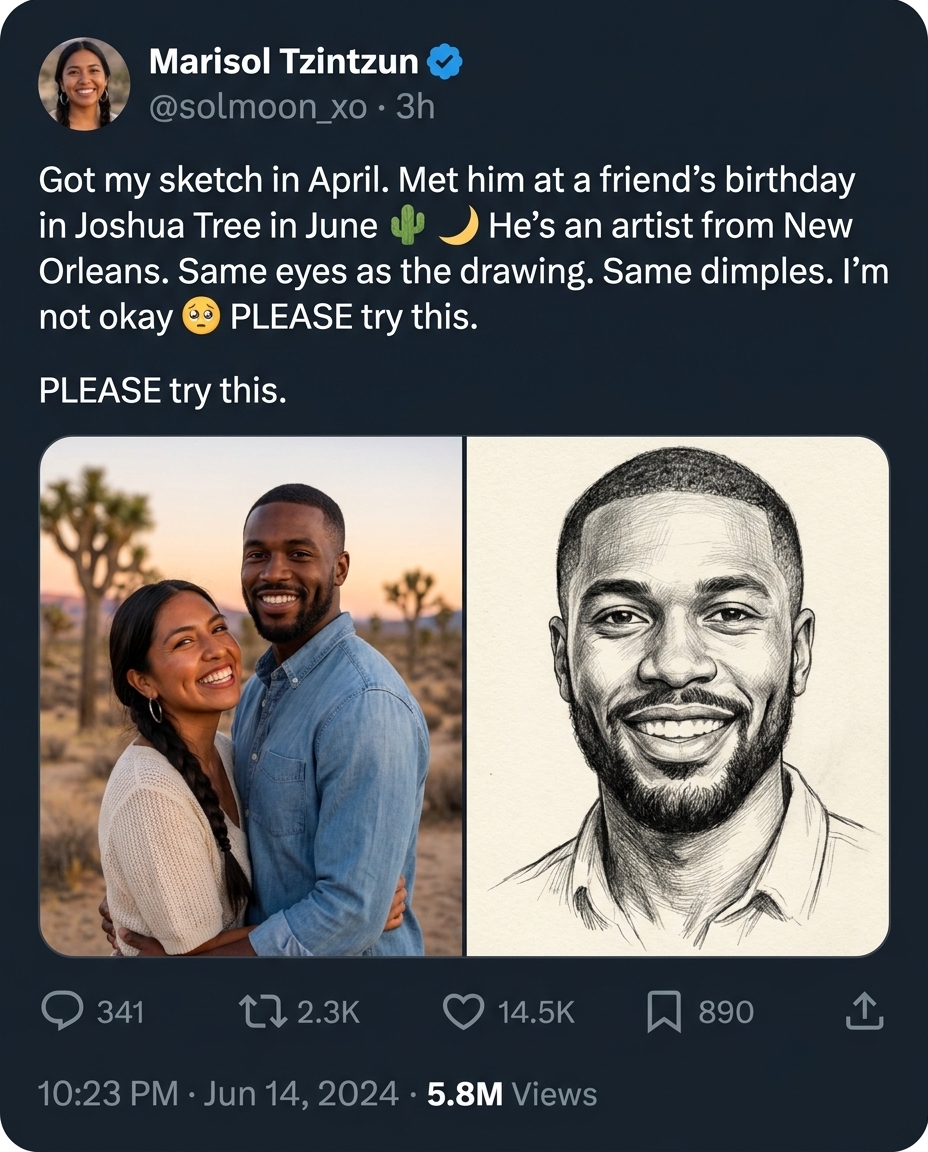928x1152 pixels.
Task: Click the 341 replies count
Action: [x=121, y=1012]
